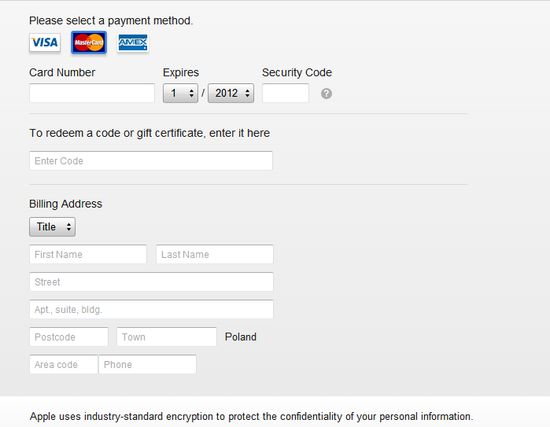Click into the Security Code box
The height and width of the screenshot is (427, 550).
(x=286, y=93)
